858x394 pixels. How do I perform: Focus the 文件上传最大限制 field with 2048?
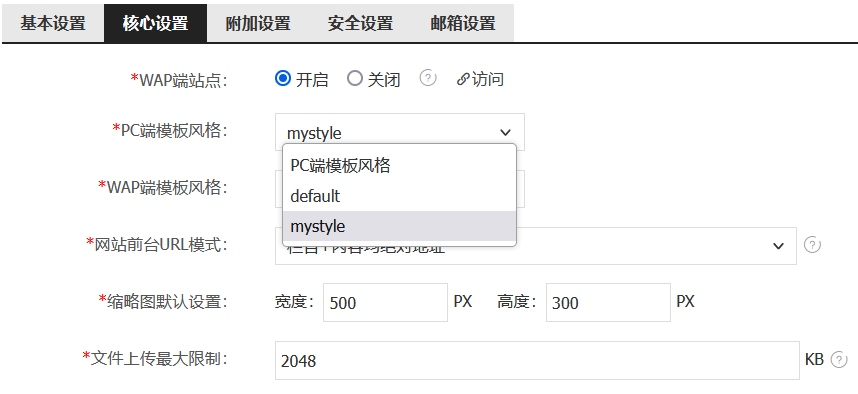tap(537, 360)
